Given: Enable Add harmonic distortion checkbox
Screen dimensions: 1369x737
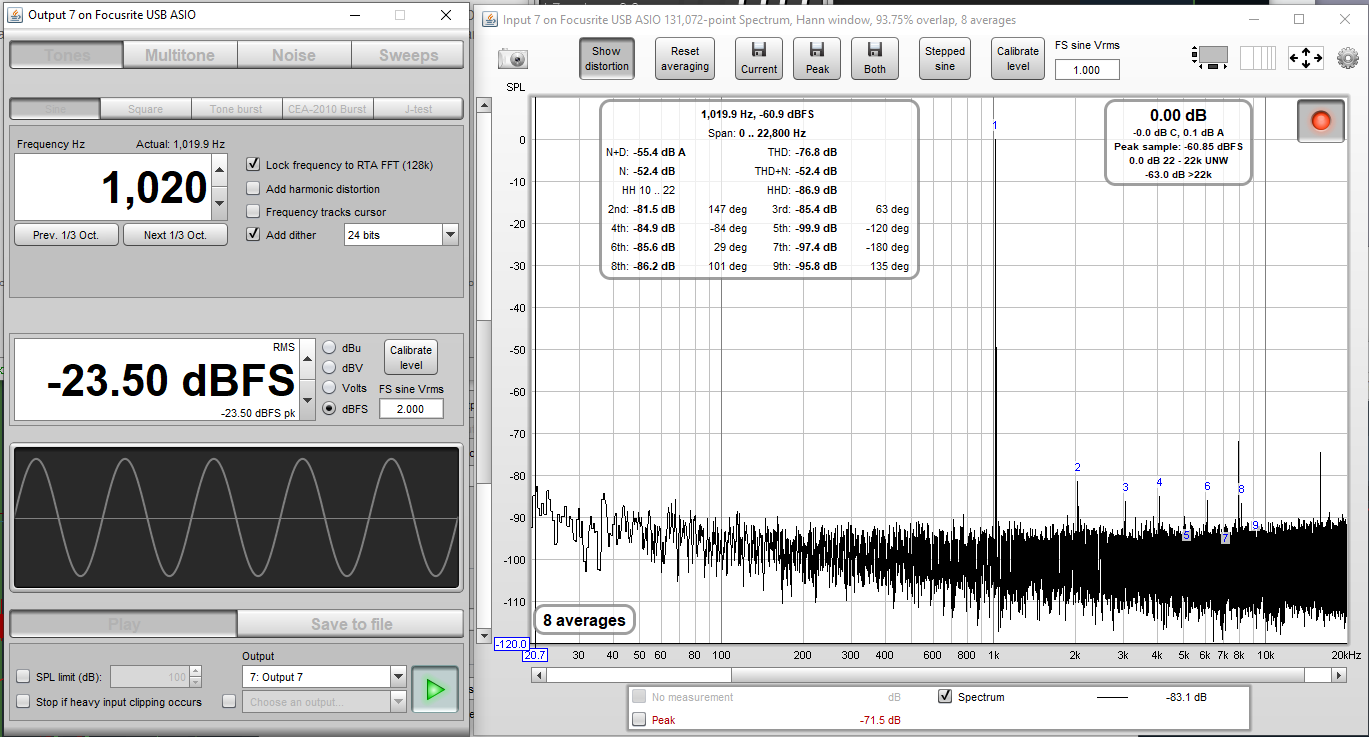Looking at the screenshot, I should (x=253, y=189).
